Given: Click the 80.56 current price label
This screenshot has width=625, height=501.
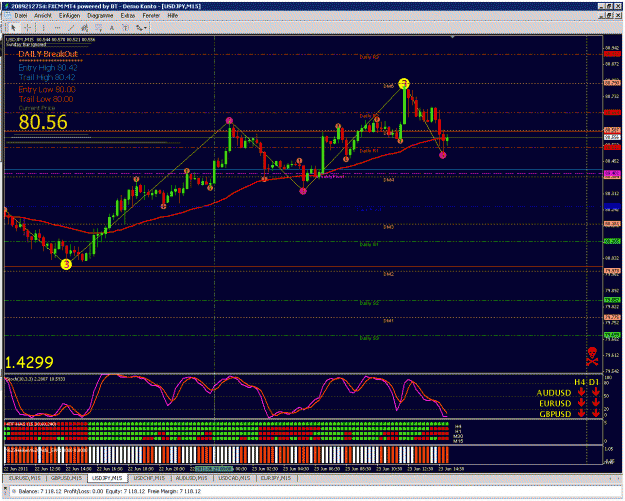Looking at the screenshot, I should pyautogui.click(x=43, y=122).
